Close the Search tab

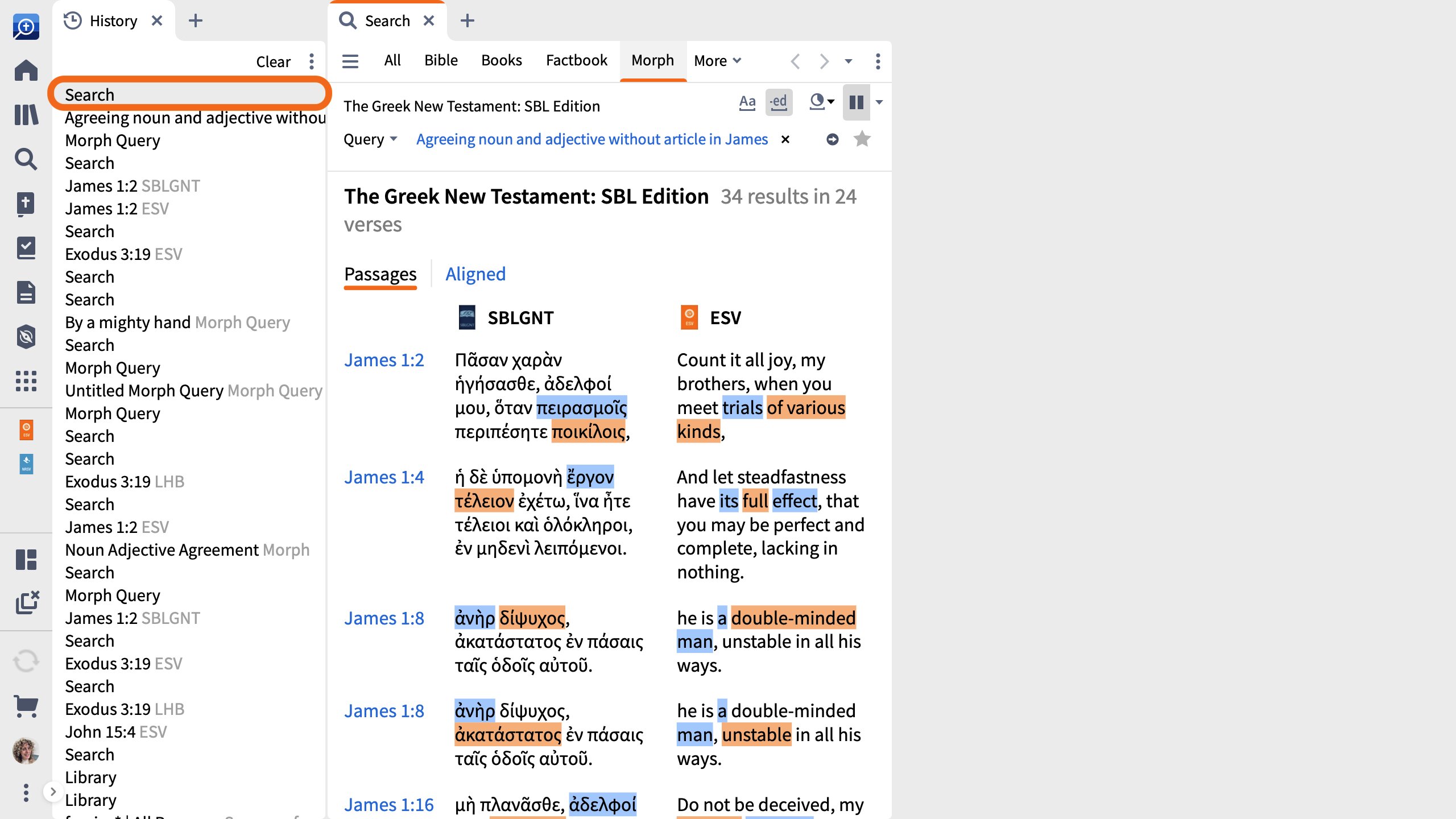429,21
